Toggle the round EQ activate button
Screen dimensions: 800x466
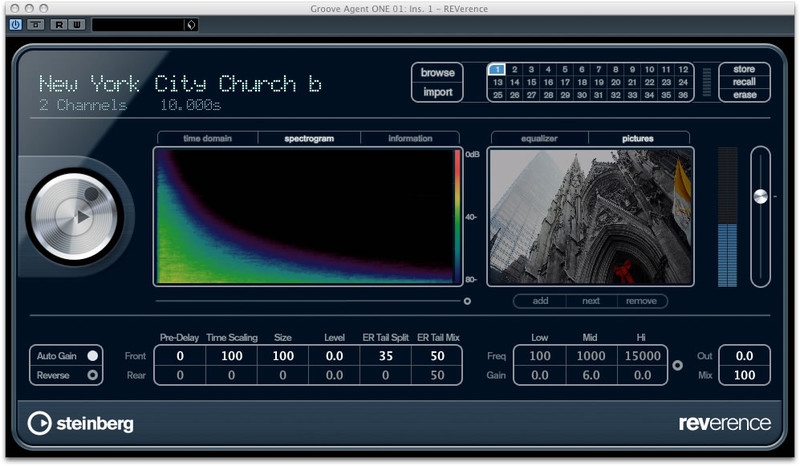point(678,365)
